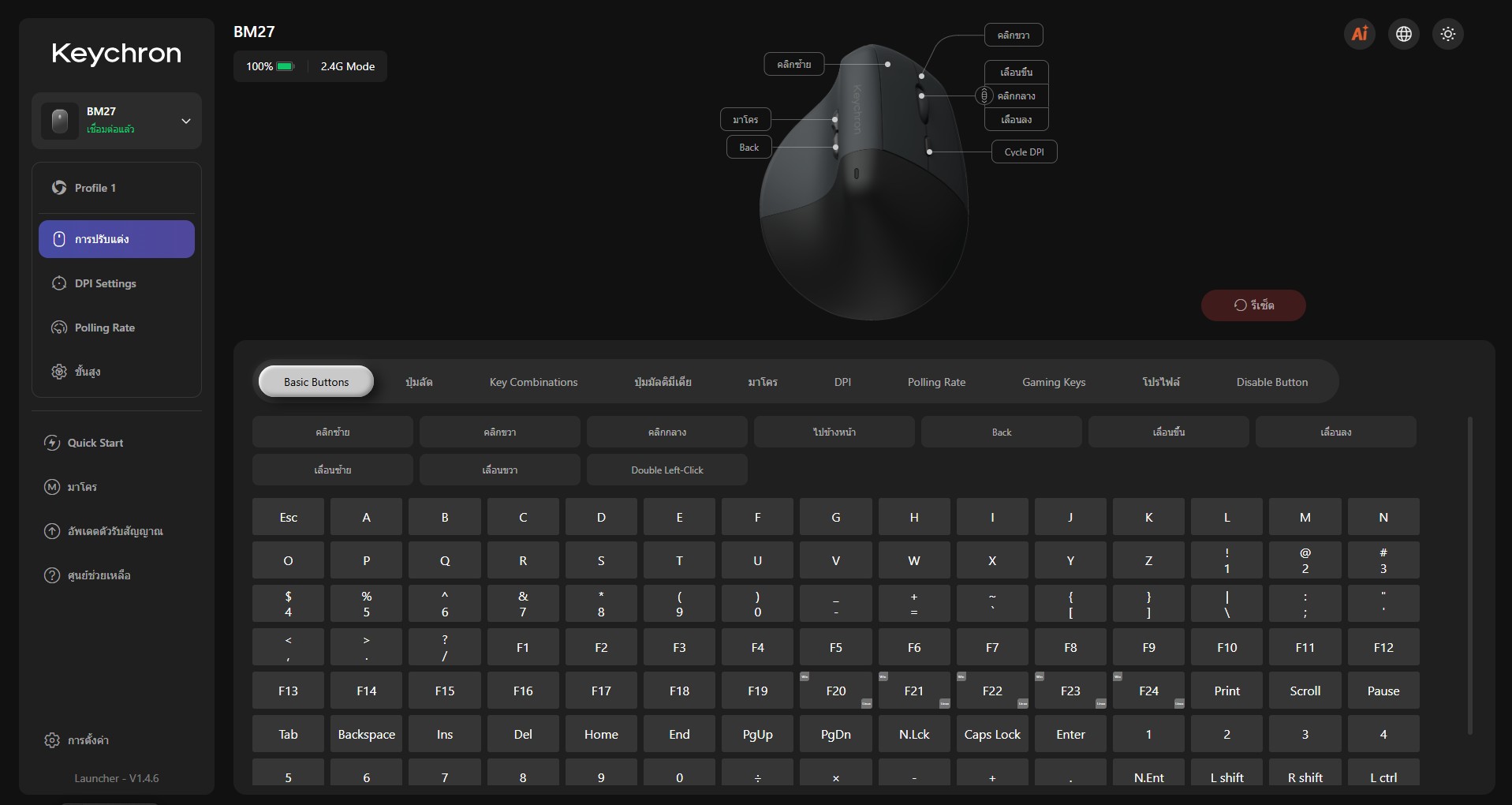Open the AI assistant icon
The height and width of the screenshot is (805, 1512).
pos(1360,34)
